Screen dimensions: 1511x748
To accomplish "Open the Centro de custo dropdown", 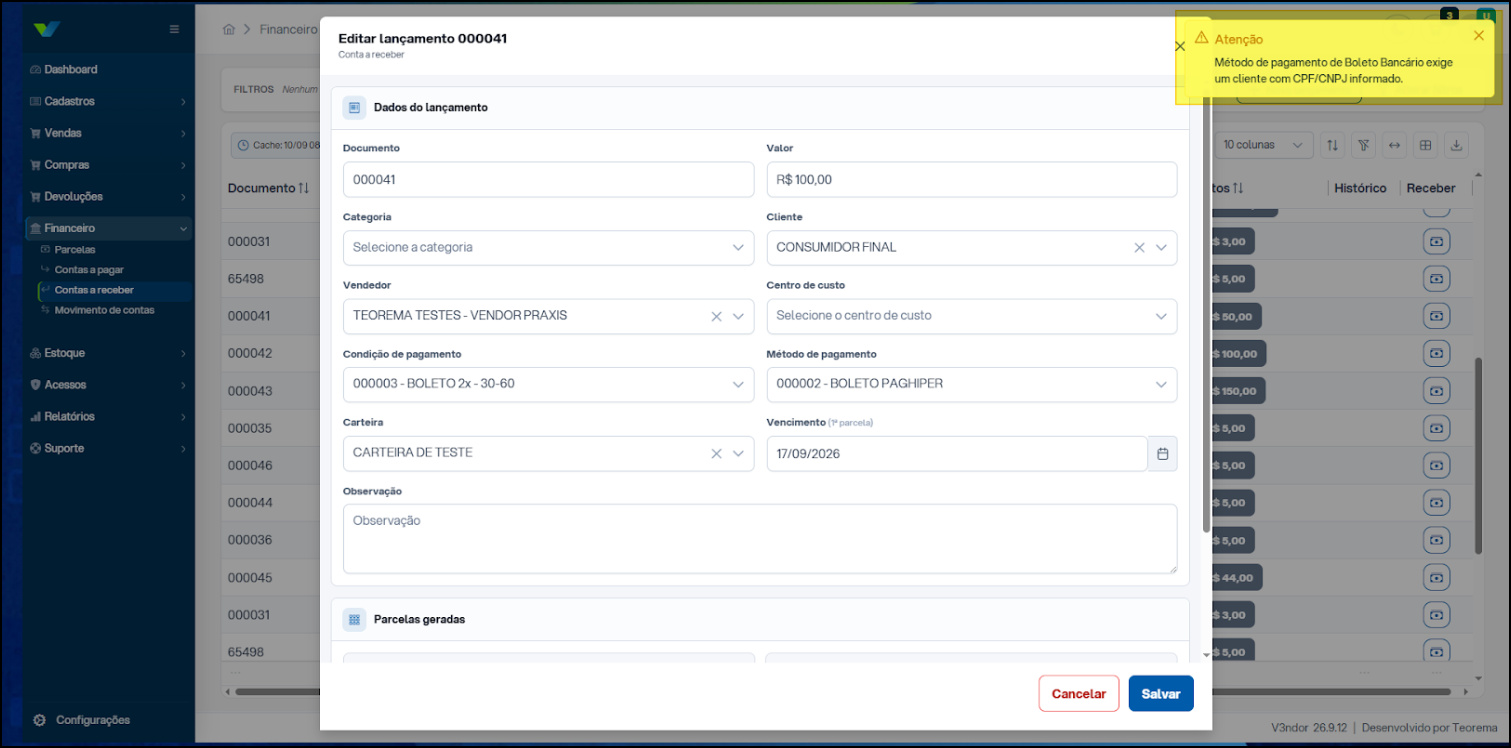I will pyautogui.click(x=971, y=316).
